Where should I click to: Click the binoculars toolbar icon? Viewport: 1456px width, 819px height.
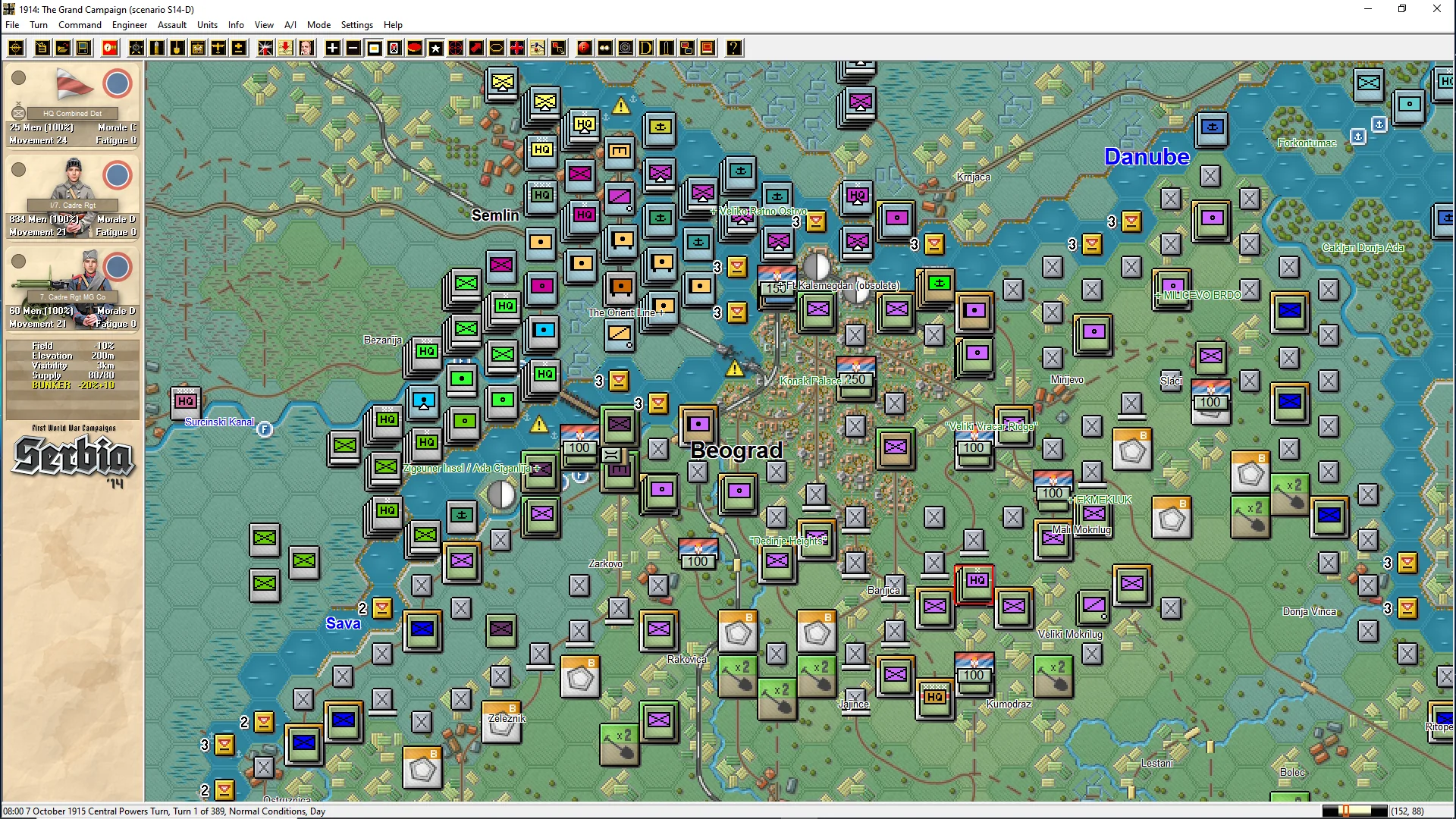pos(604,49)
